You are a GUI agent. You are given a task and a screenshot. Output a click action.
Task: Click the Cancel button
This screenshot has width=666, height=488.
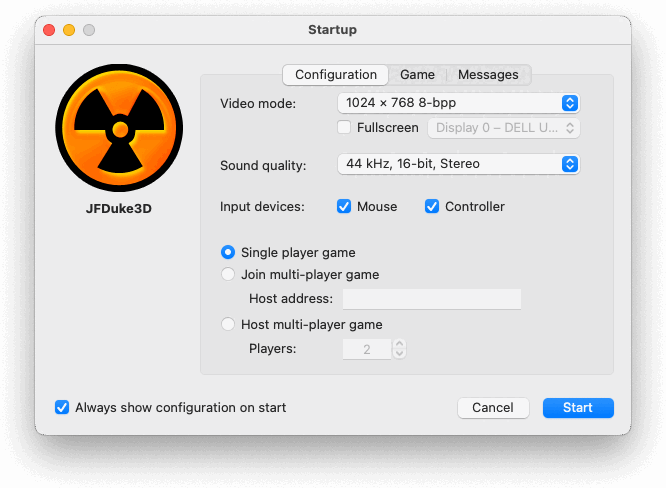pos(493,408)
